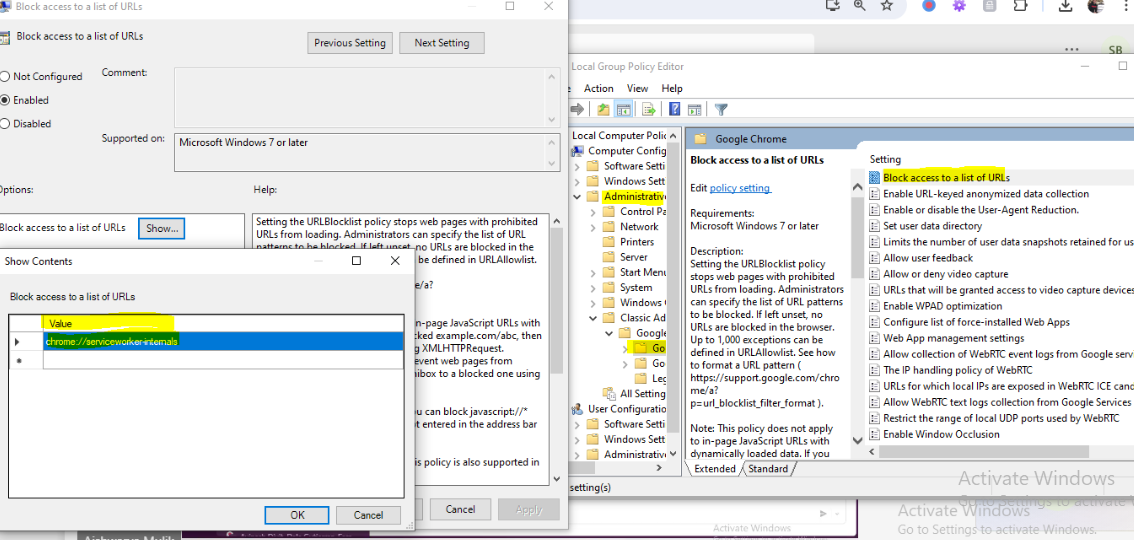Open the Help menu
This screenshot has height=540, width=1134.
click(672, 88)
